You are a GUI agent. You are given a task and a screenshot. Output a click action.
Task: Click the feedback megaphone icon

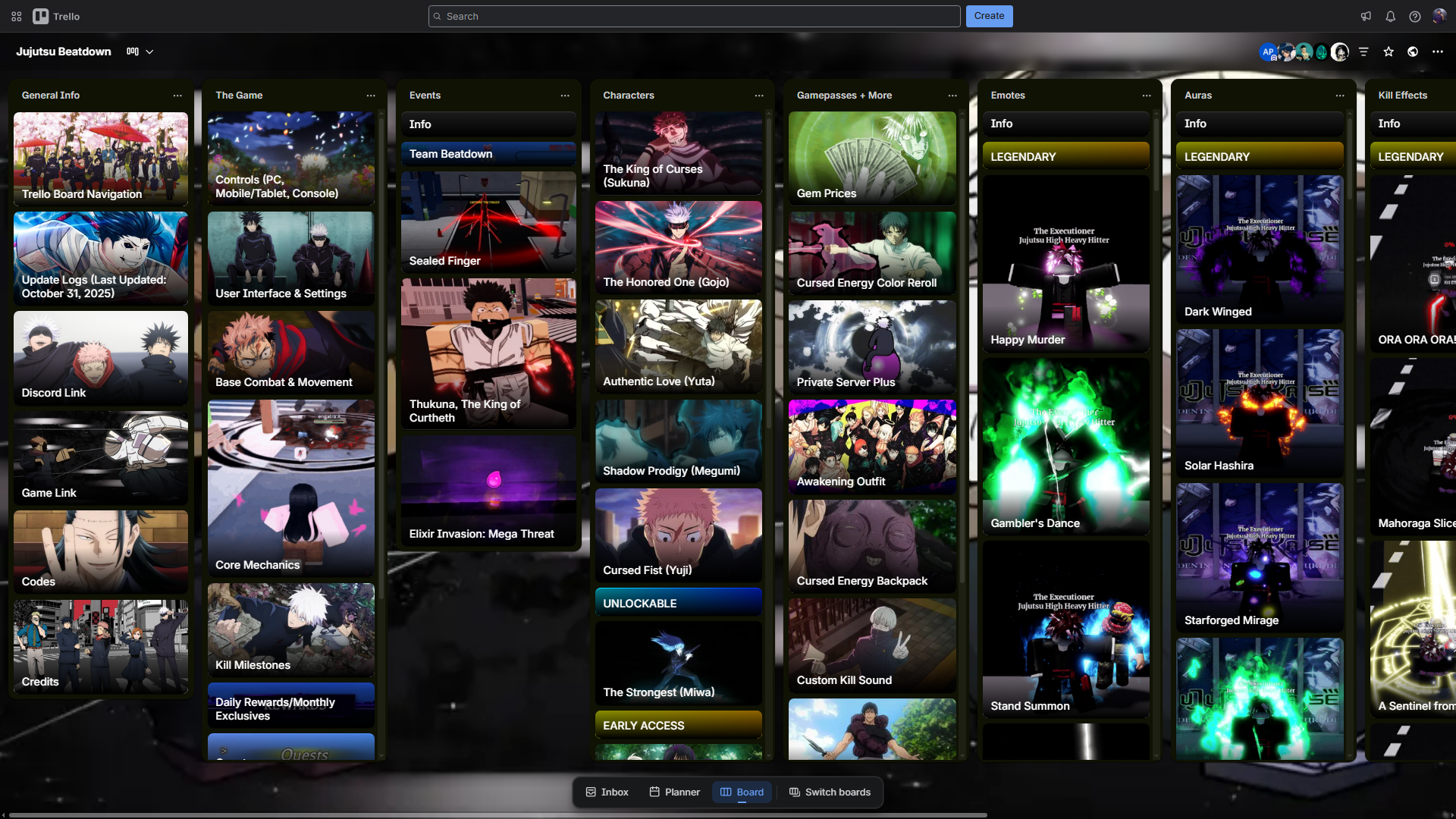pos(1366,16)
